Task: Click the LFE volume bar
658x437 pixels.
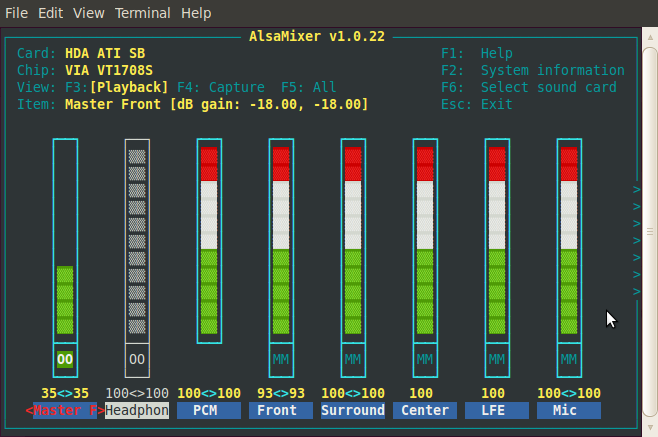Action: coord(497,241)
